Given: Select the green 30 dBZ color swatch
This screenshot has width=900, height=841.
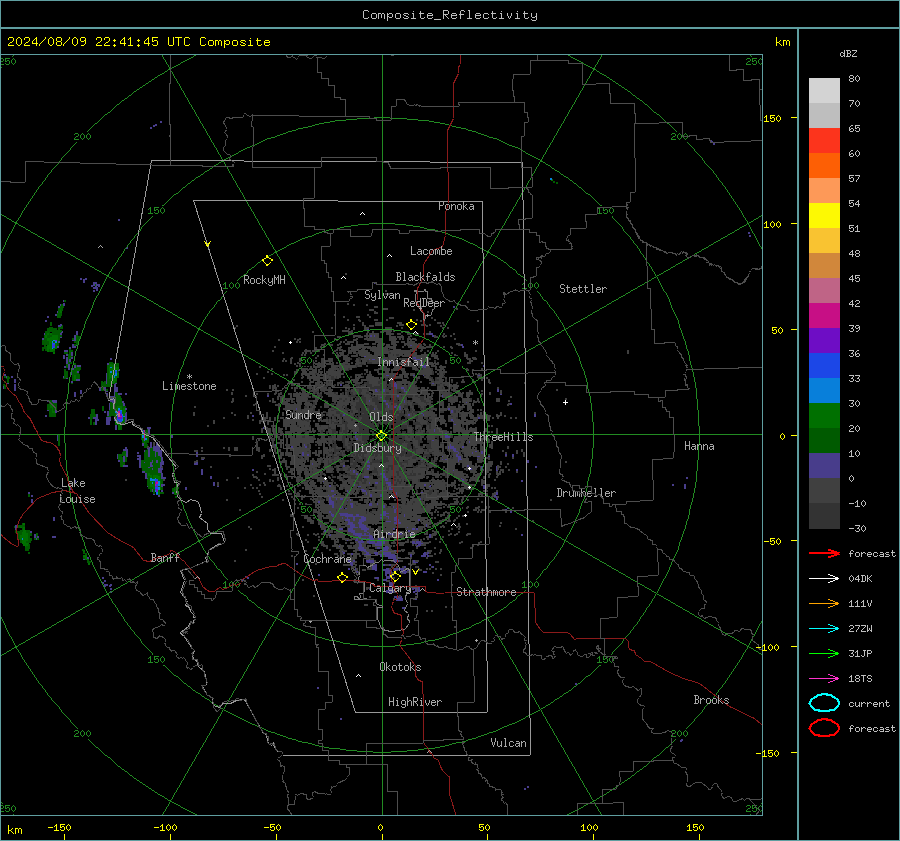Looking at the screenshot, I should point(824,415).
